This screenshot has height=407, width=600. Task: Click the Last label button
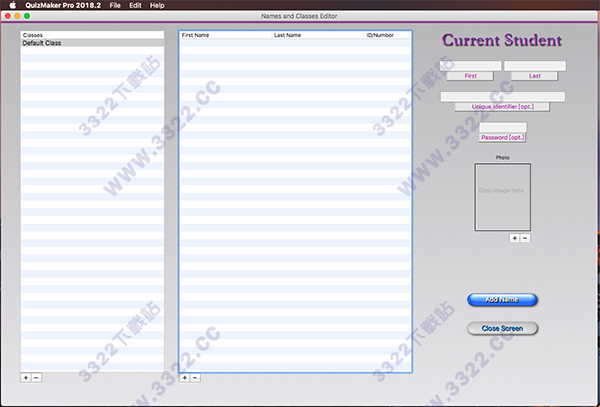coord(535,76)
